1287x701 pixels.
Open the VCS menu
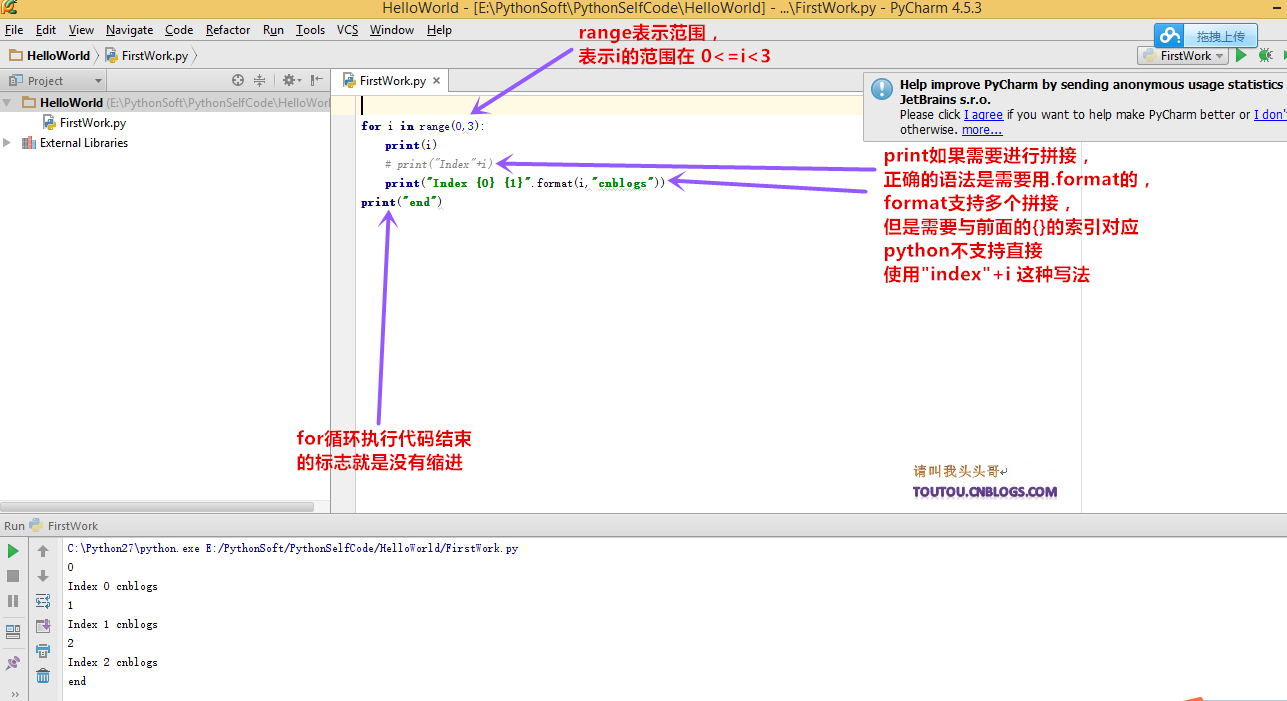tap(347, 30)
